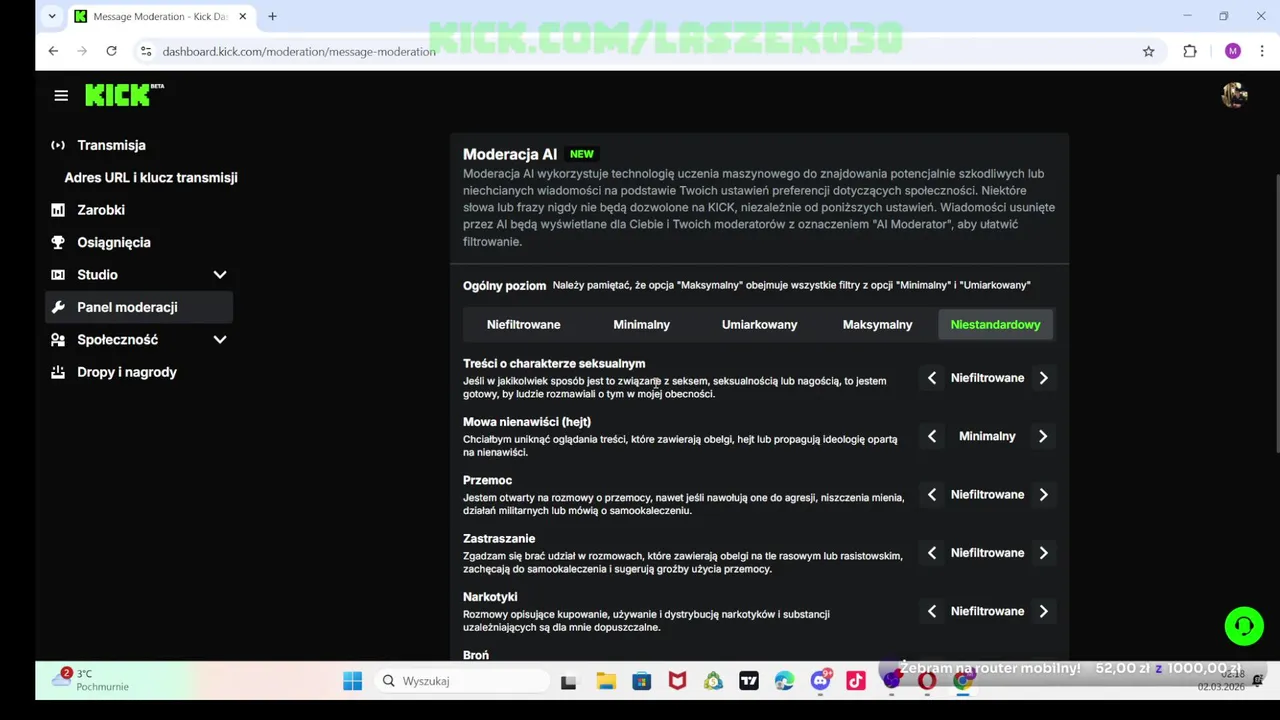This screenshot has height=720, width=1280.
Task: Open McAfee from taskbar
Action: (x=677, y=681)
